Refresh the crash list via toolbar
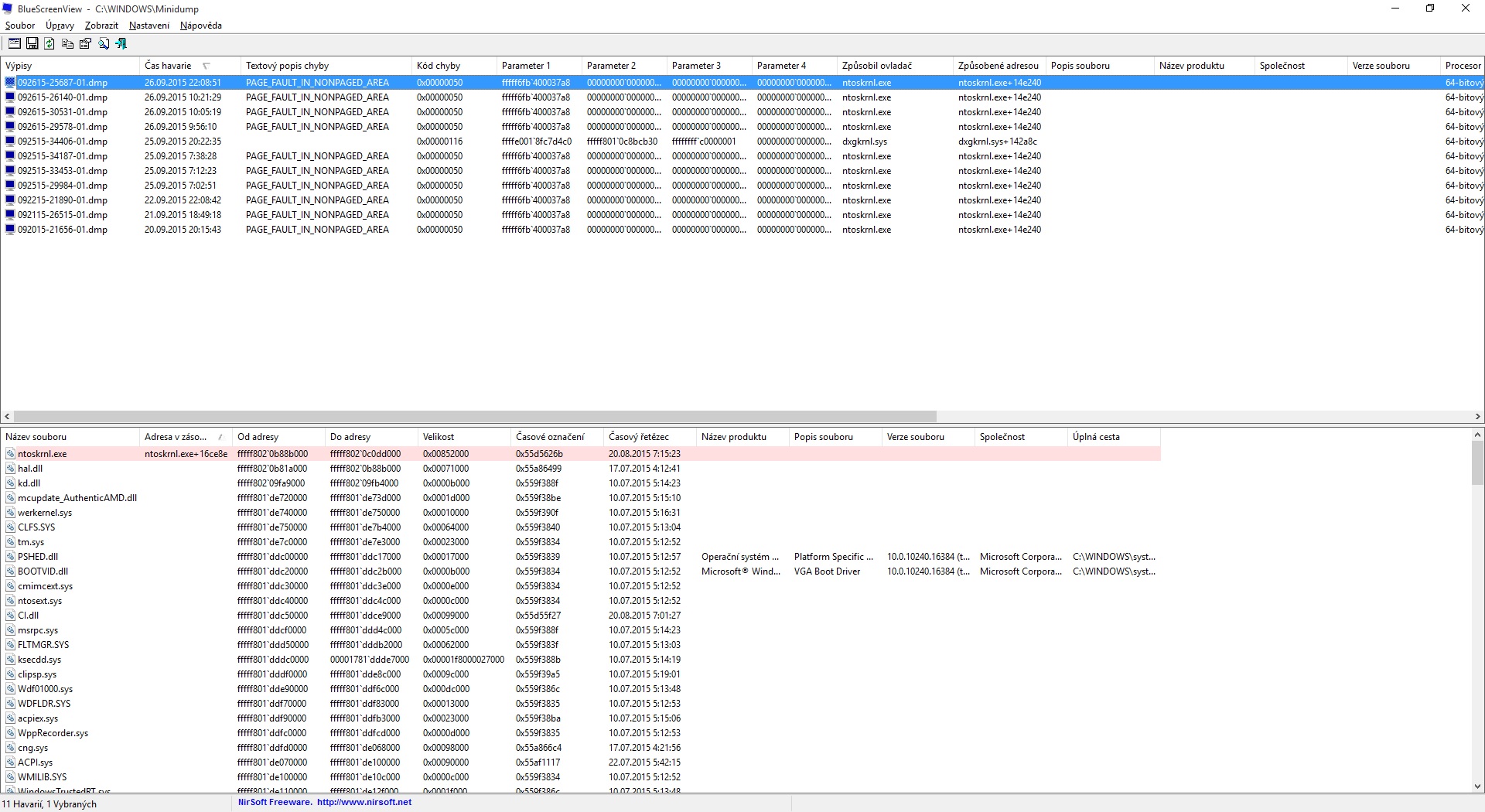 click(x=49, y=44)
